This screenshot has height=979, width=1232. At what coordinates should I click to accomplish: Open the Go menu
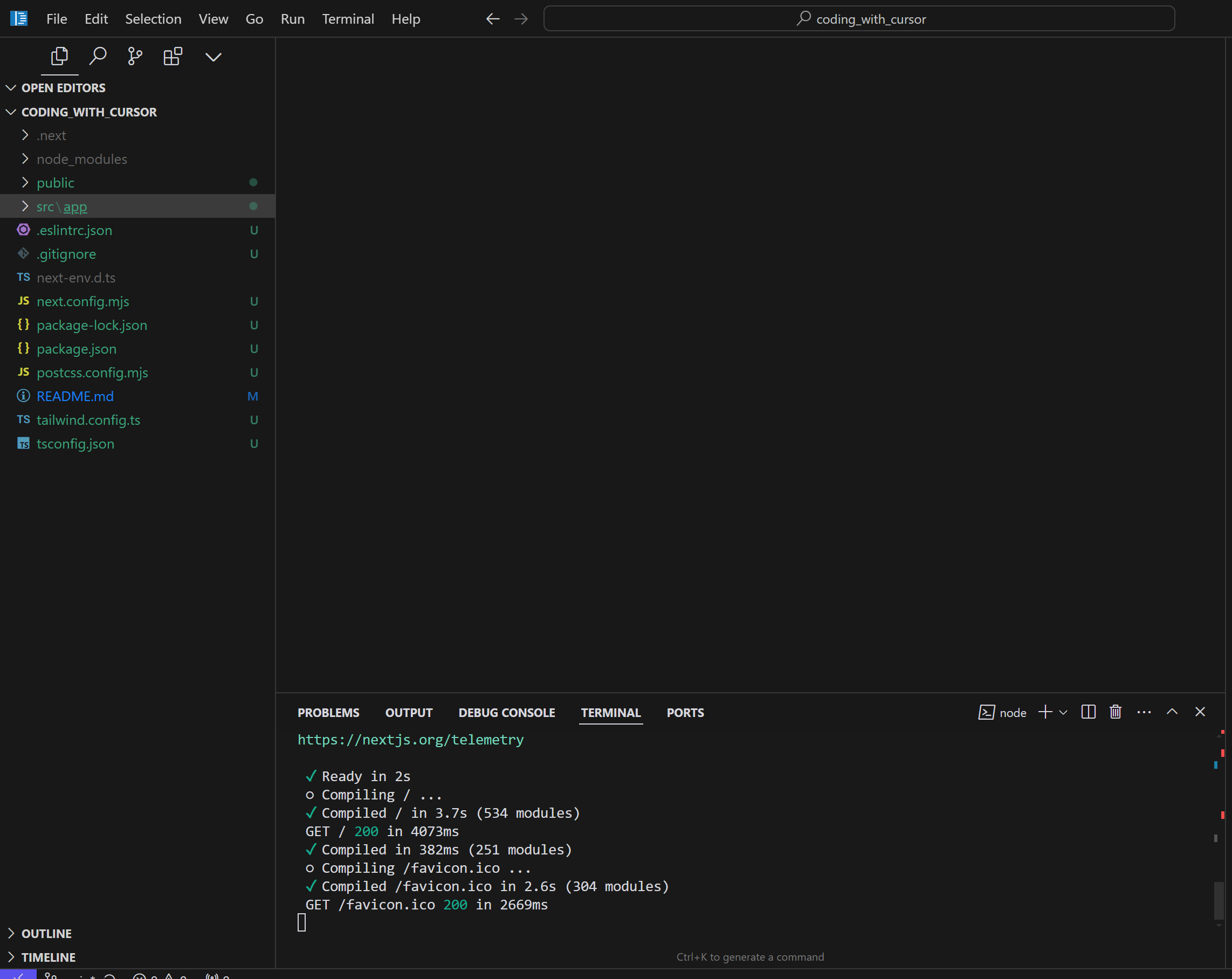point(254,19)
